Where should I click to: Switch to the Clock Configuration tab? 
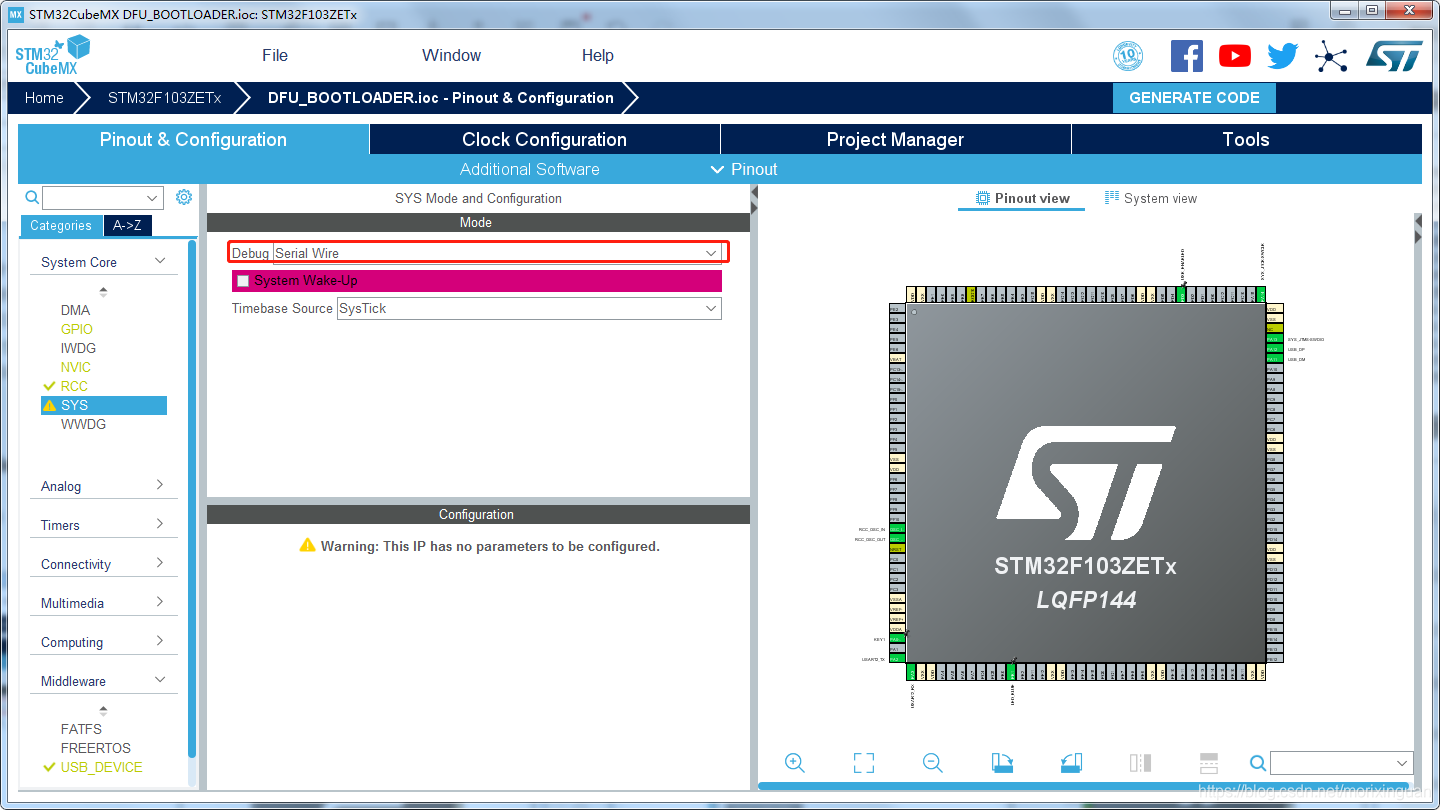tap(545, 139)
